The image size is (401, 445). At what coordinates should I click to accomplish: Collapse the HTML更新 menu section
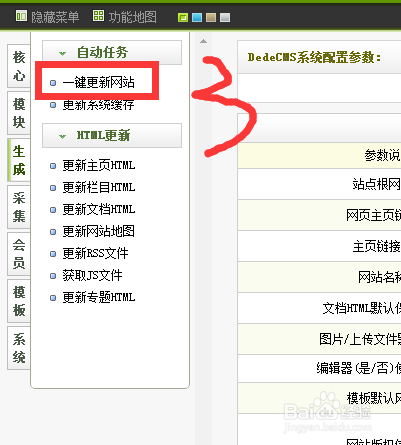pyautogui.click(x=112, y=135)
